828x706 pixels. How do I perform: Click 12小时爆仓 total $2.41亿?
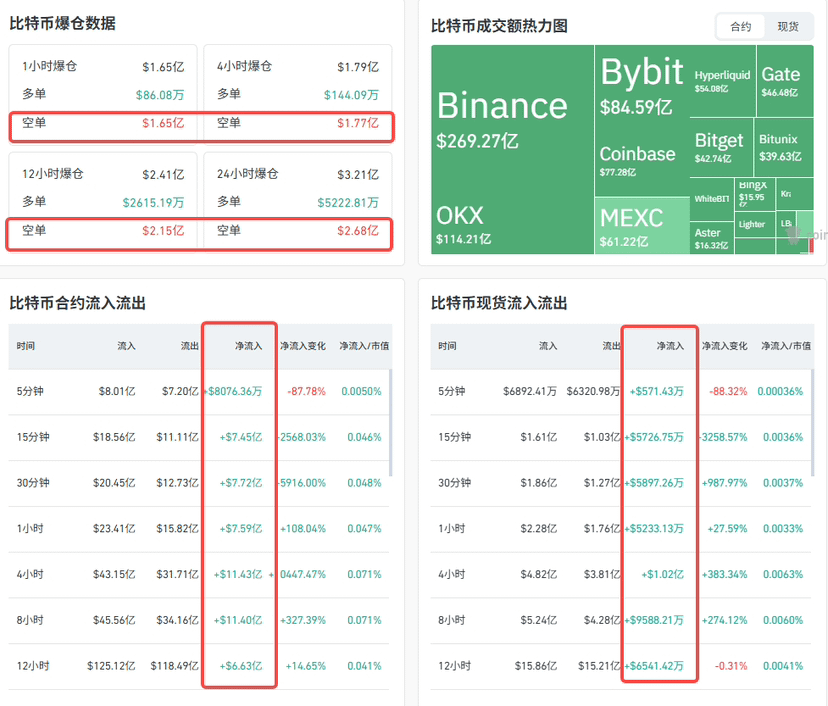pos(163,175)
